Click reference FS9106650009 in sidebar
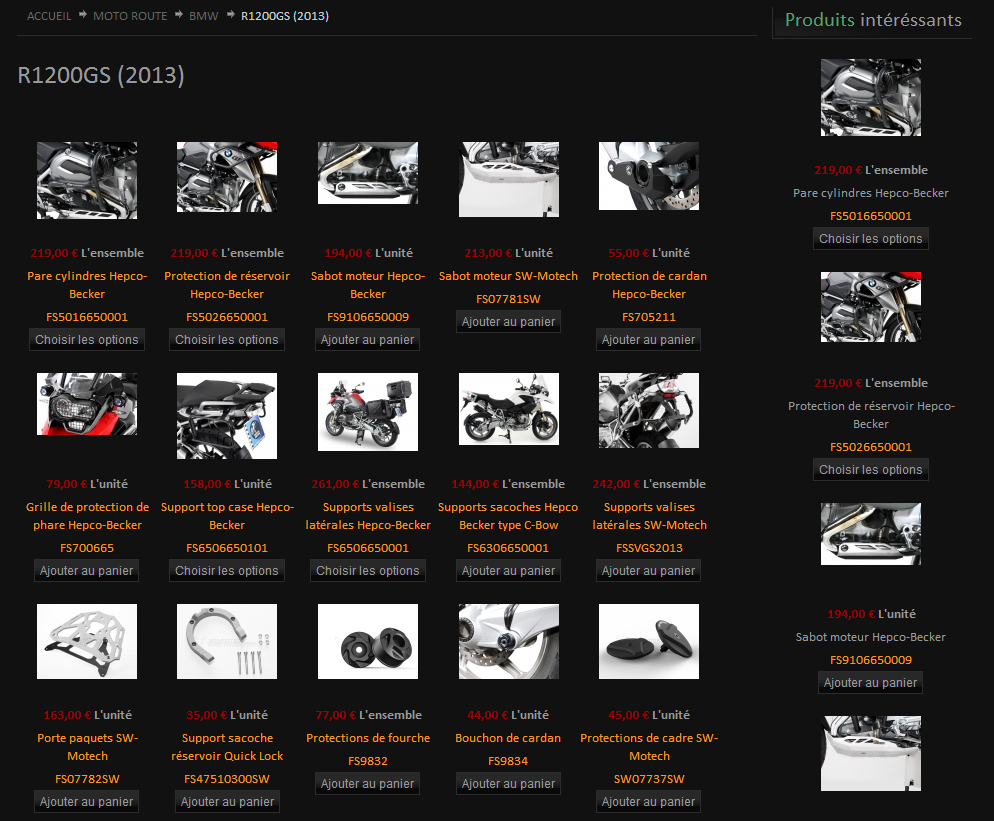Image resolution: width=994 pixels, height=821 pixels. (870, 660)
